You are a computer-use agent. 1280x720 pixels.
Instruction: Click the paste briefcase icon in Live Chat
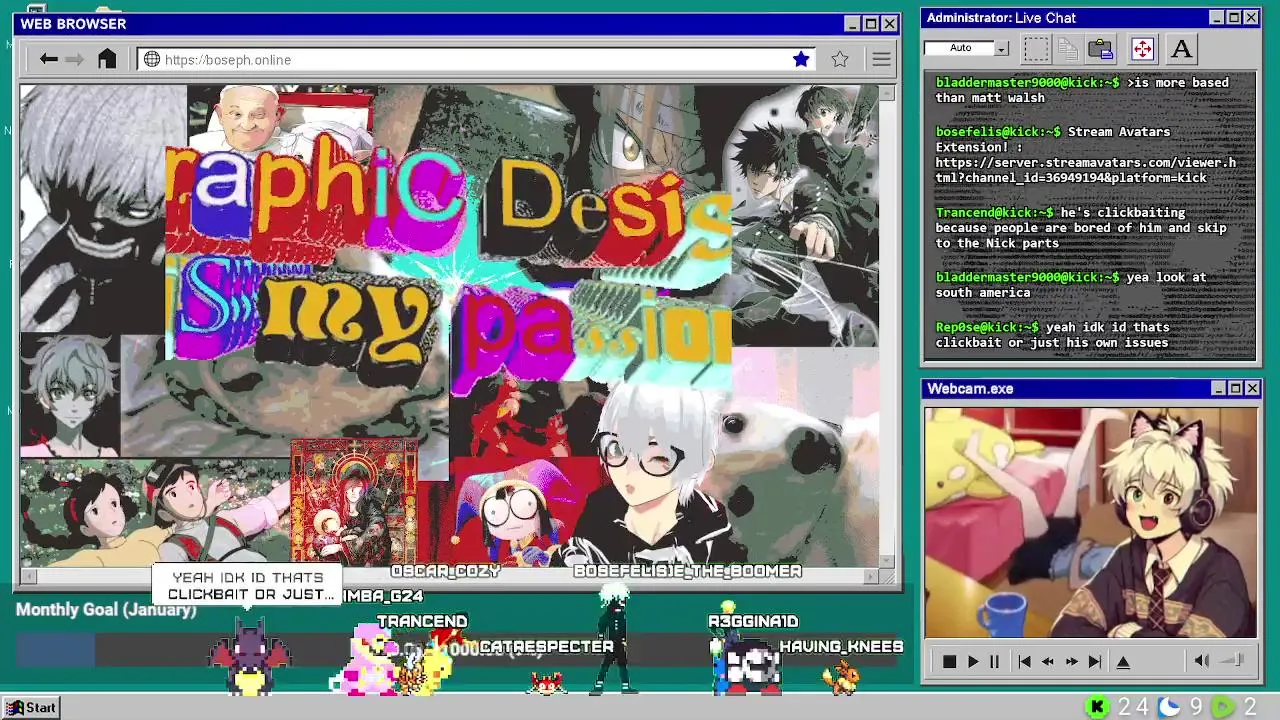coord(1101,48)
